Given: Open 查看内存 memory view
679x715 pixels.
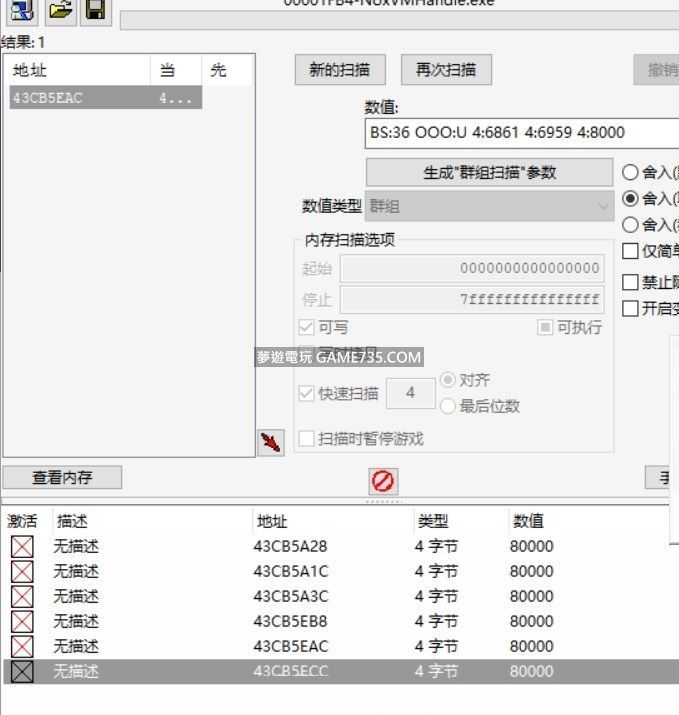Looking at the screenshot, I should pos(62,477).
